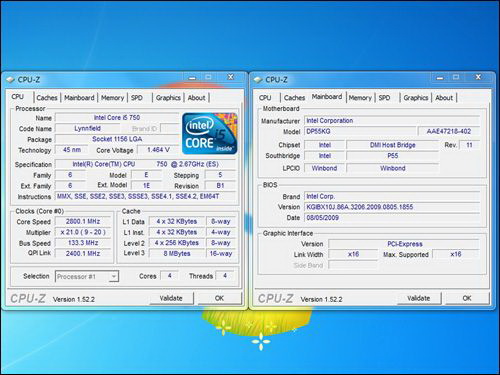The image size is (500, 375).
Task: Click the Level 2 value '4 x 256 KBytes'
Action: (177, 243)
